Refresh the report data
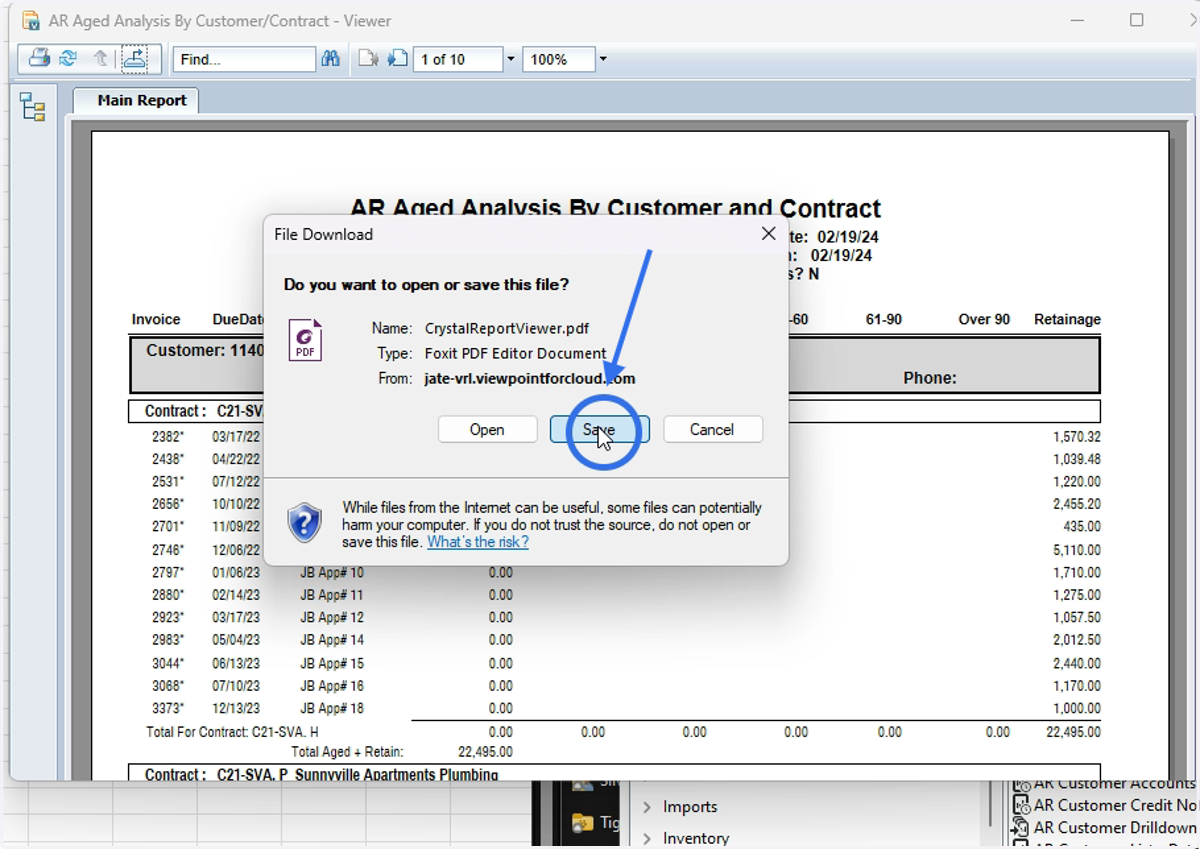The image size is (1200, 849). (68, 59)
